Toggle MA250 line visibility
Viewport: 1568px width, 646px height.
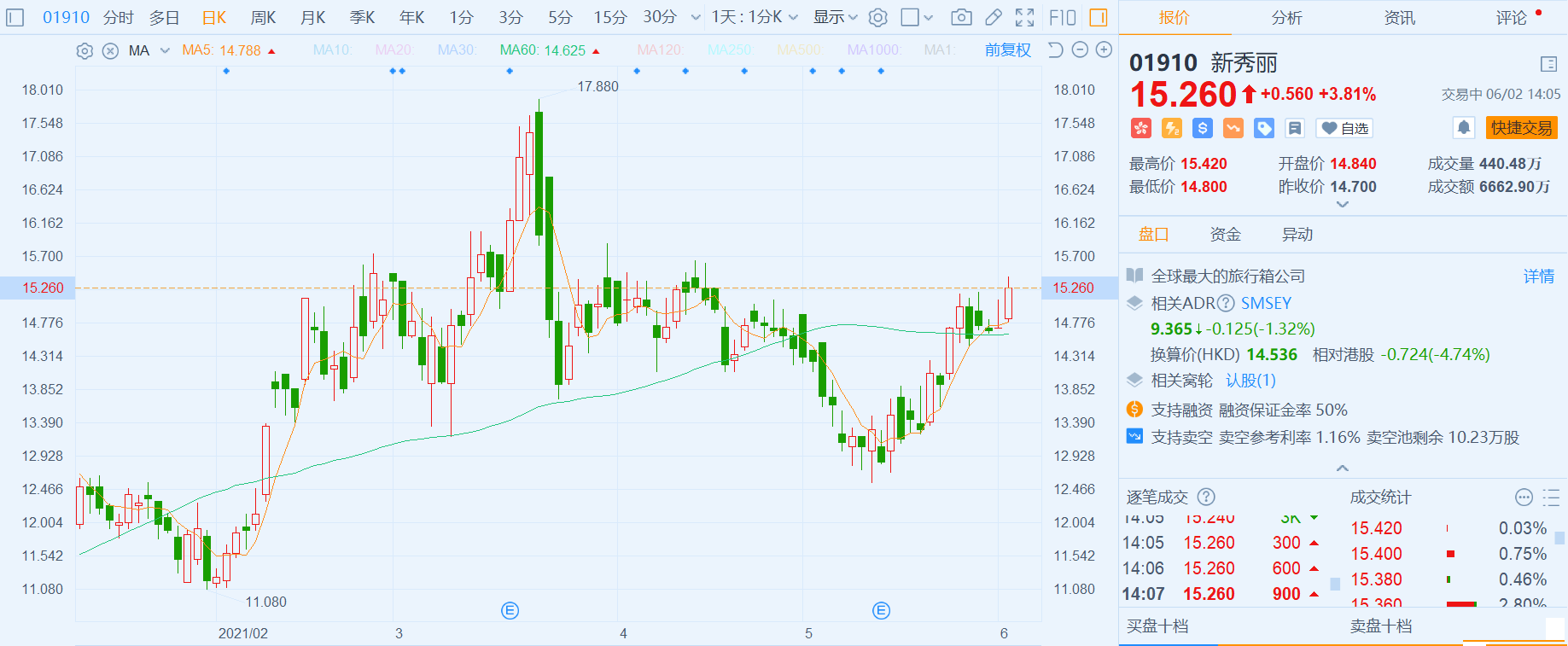pyautogui.click(x=730, y=50)
